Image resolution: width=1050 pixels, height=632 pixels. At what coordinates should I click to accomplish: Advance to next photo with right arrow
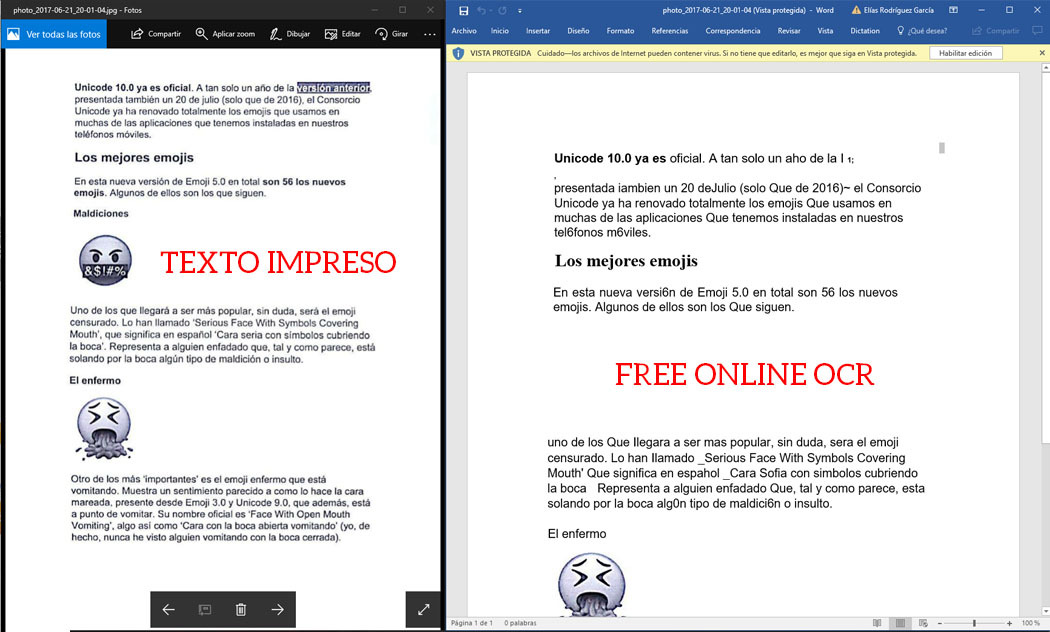click(278, 609)
